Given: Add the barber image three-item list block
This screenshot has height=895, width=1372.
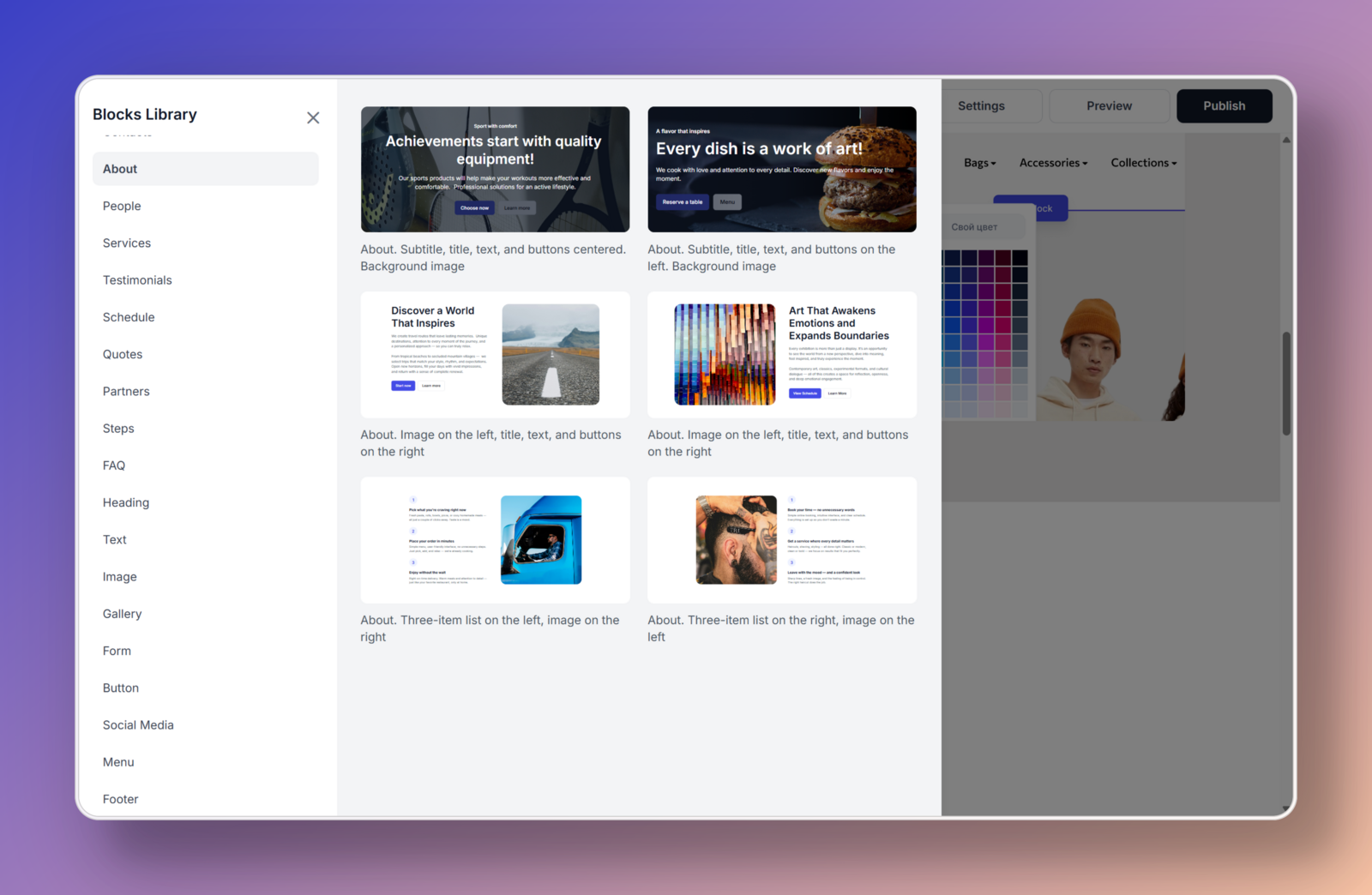Looking at the screenshot, I should 781,540.
